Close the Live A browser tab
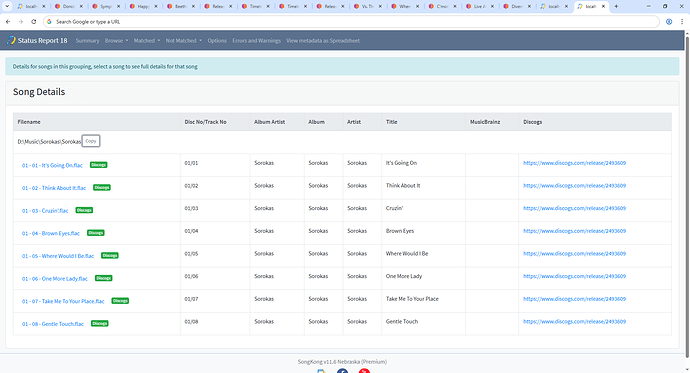 (x=492, y=6)
